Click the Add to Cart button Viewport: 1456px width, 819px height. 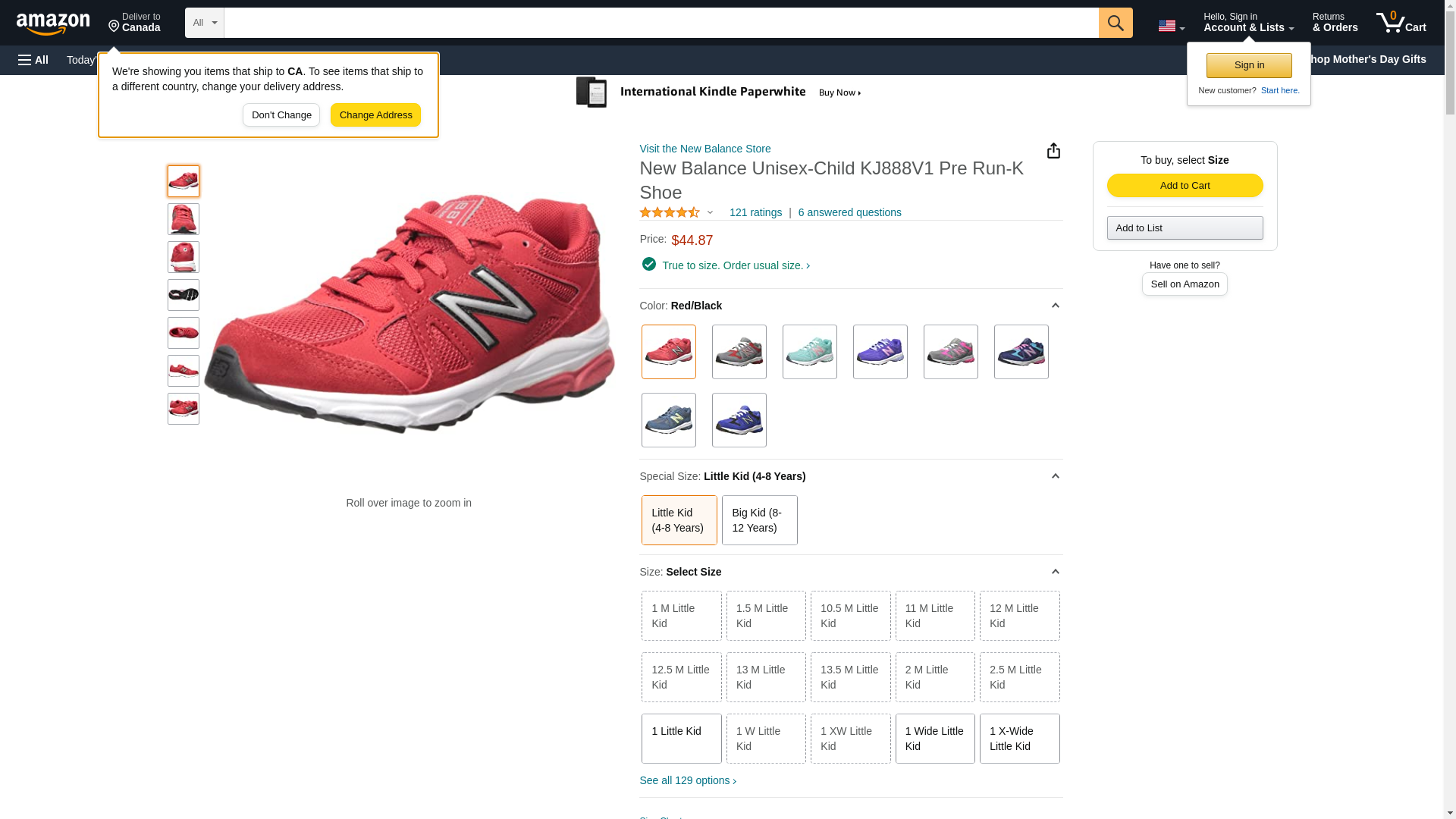pos(1185,186)
